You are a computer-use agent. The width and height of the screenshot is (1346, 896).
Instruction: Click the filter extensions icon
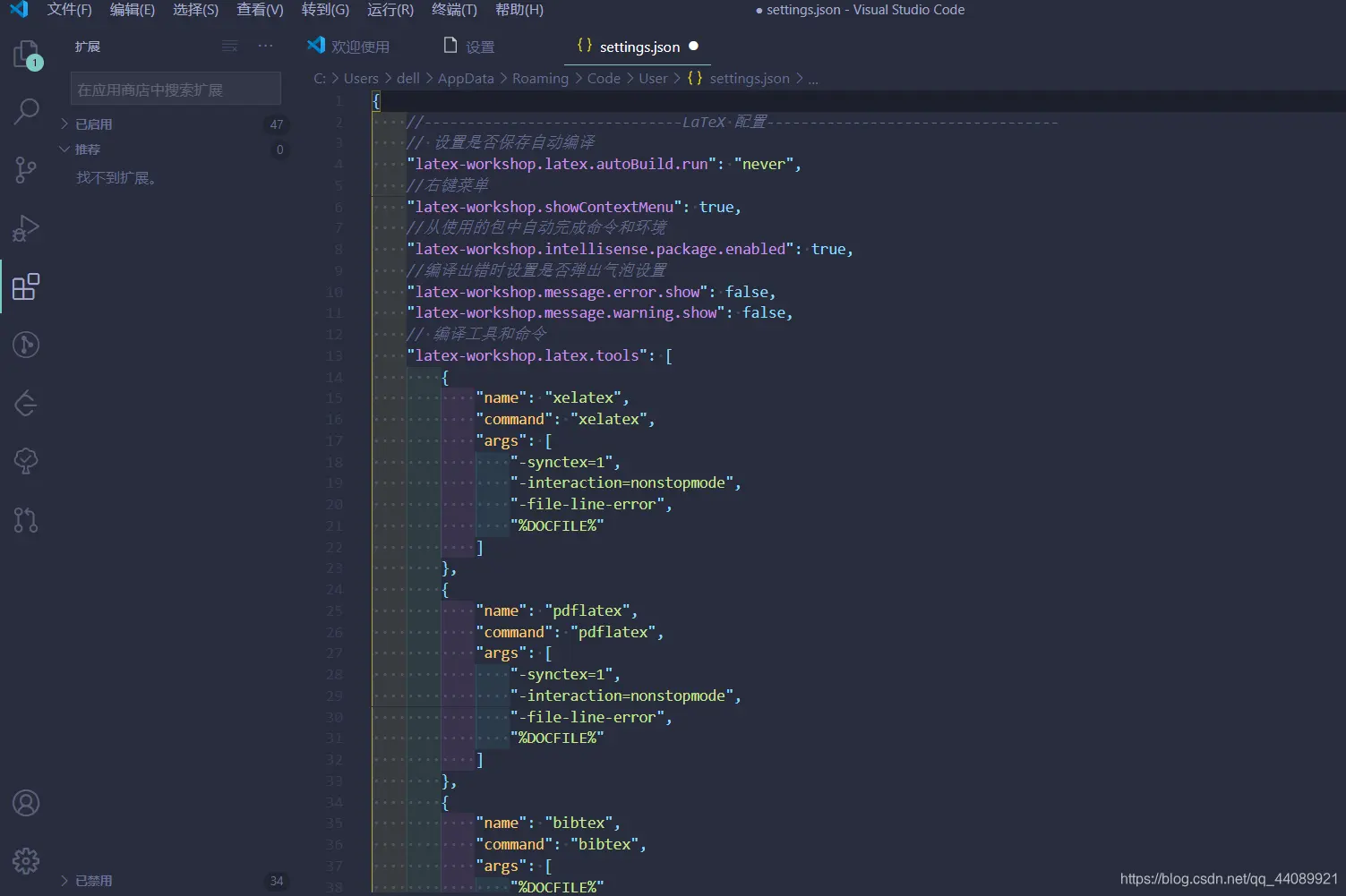[230, 47]
